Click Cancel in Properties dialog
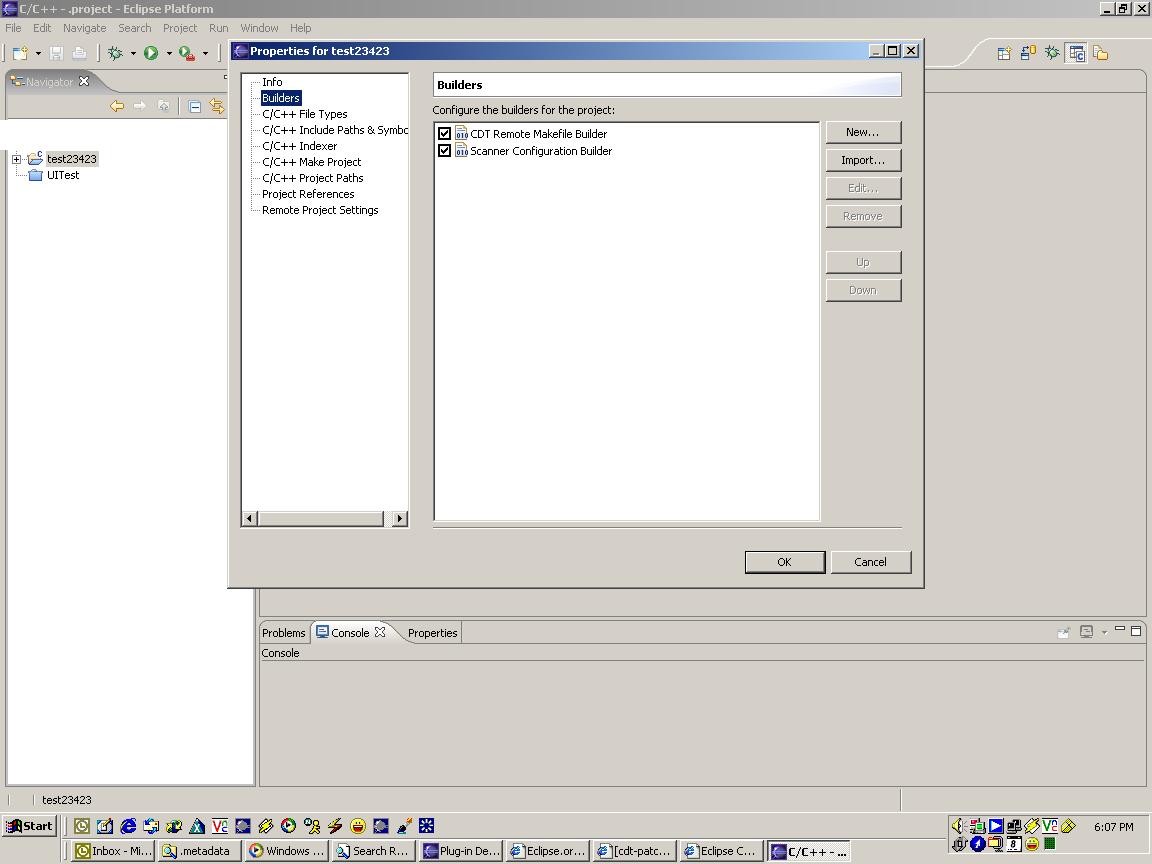Viewport: 1152px width, 864px height. [x=871, y=562]
